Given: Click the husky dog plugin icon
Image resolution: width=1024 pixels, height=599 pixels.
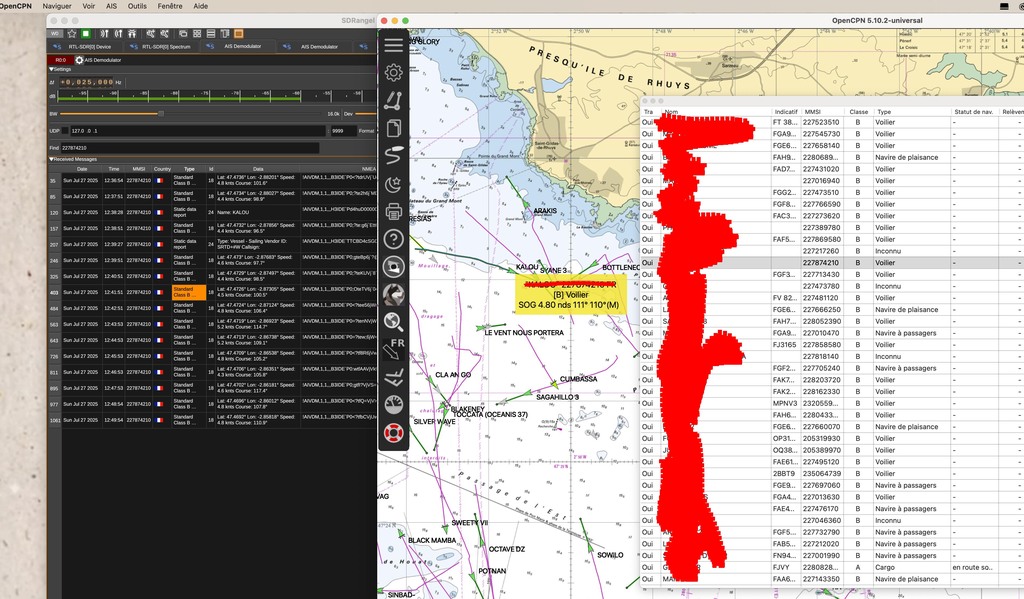Looking at the screenshot, I should (393, 295).
